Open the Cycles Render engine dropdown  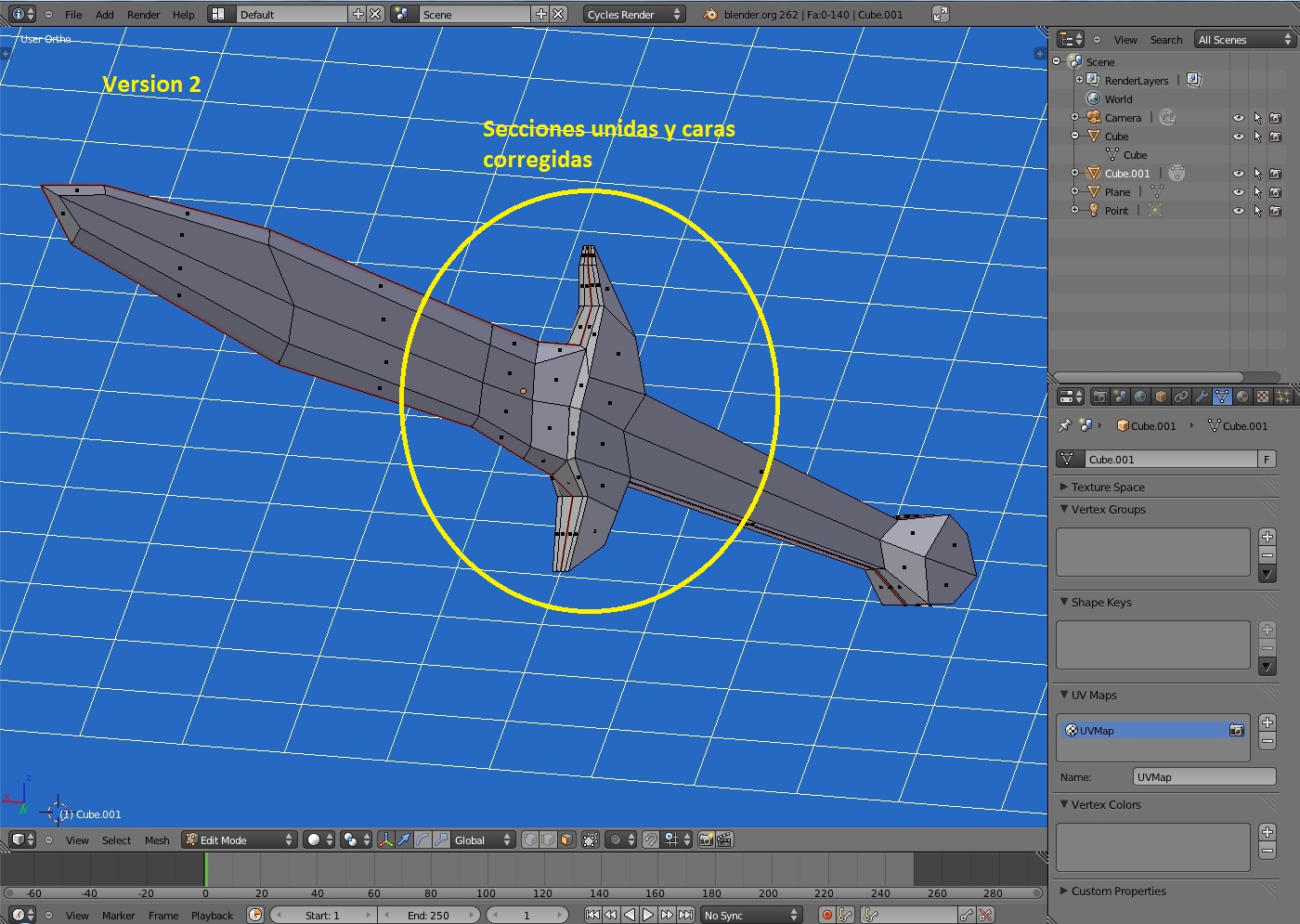point(634,14)
